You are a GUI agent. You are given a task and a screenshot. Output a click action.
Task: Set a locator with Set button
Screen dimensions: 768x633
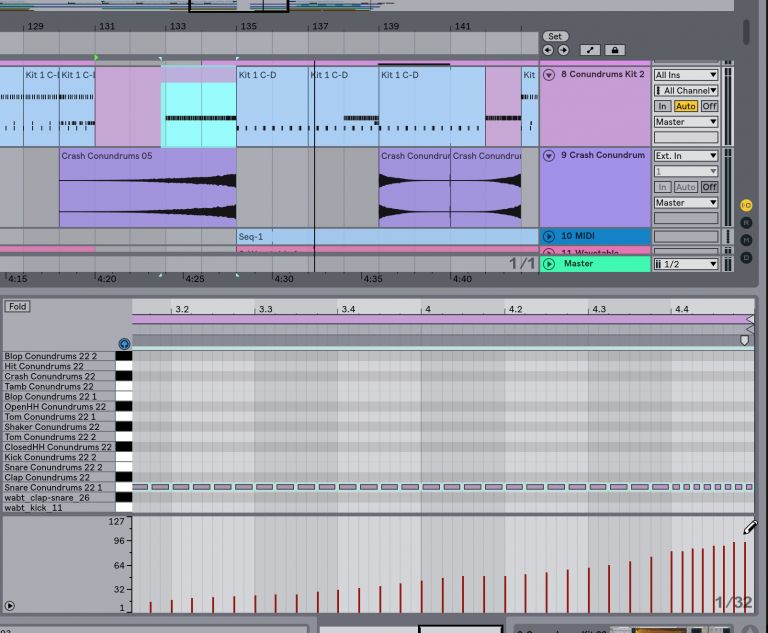pyautogui.click(x=555, y=36)
